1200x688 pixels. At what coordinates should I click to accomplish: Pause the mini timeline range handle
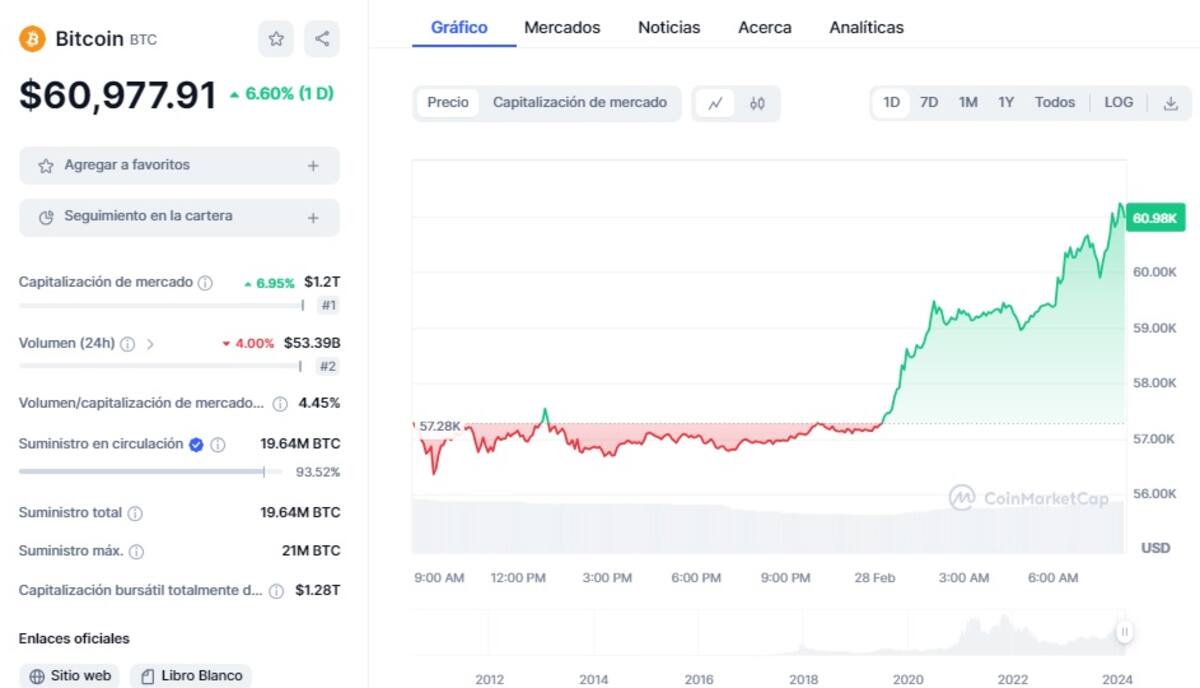1125,631
